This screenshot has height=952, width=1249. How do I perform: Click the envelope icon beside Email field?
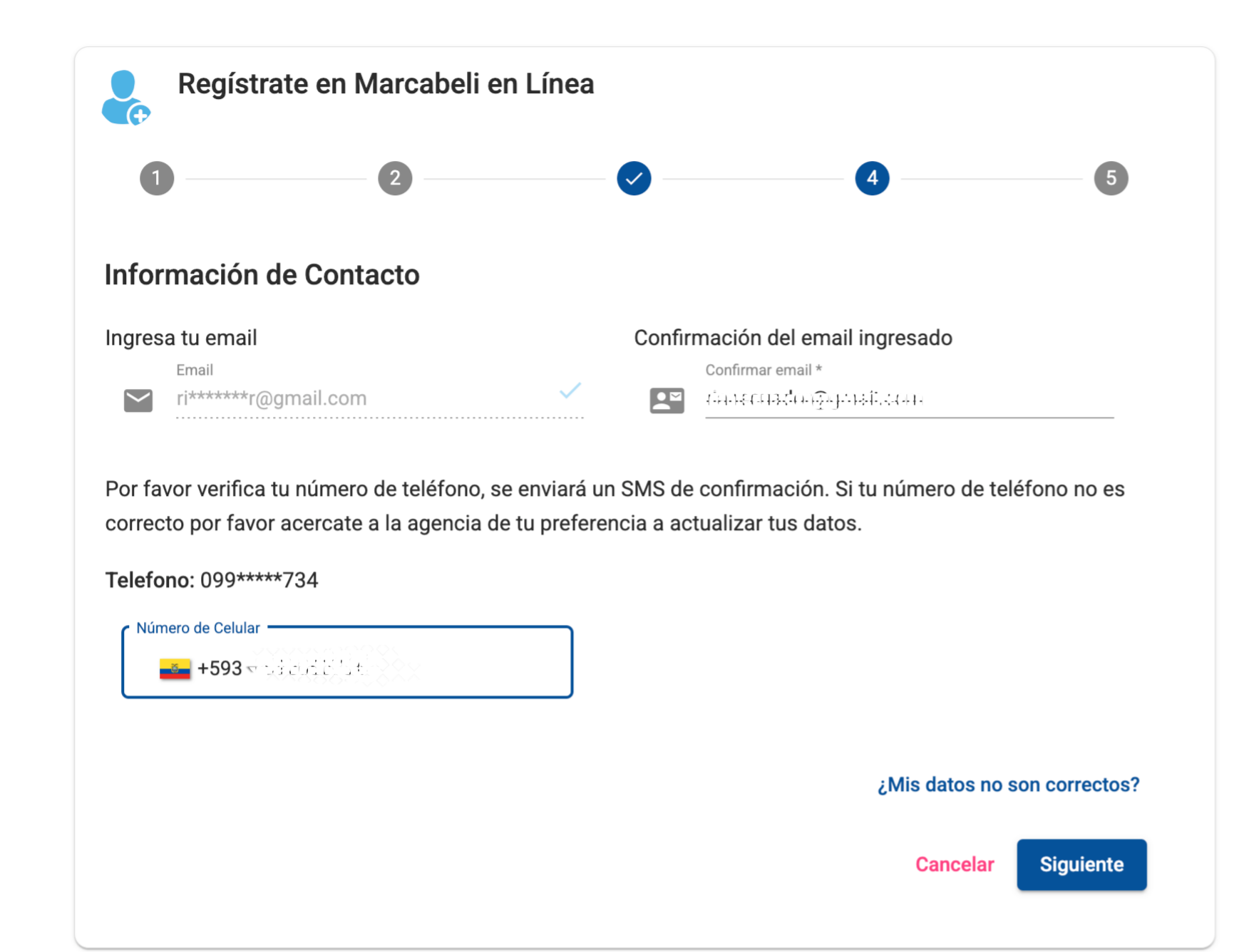138,400
